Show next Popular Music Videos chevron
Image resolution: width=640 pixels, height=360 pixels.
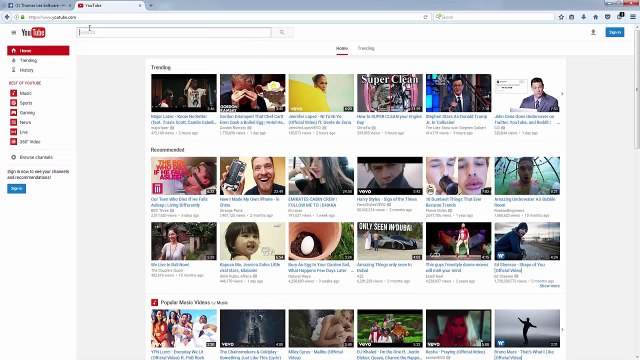[x=562, y=329]
